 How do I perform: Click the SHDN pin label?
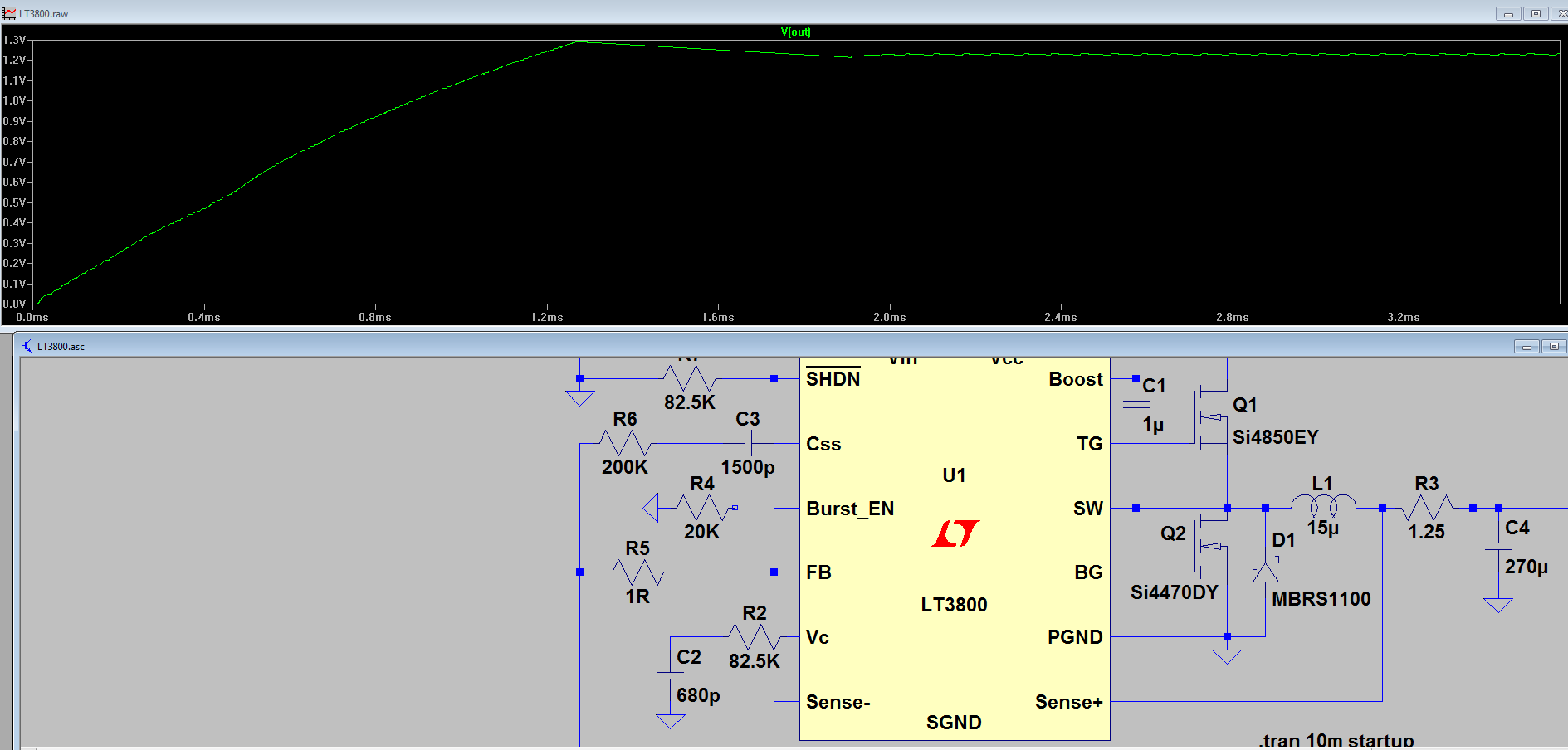833,378
